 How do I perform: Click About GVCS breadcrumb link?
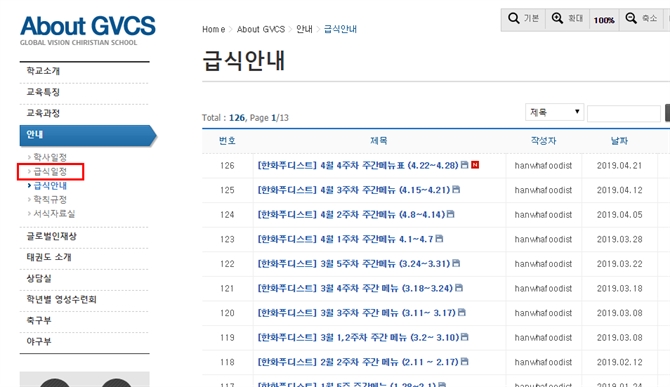pyautogui.click(x=261, y=29)
